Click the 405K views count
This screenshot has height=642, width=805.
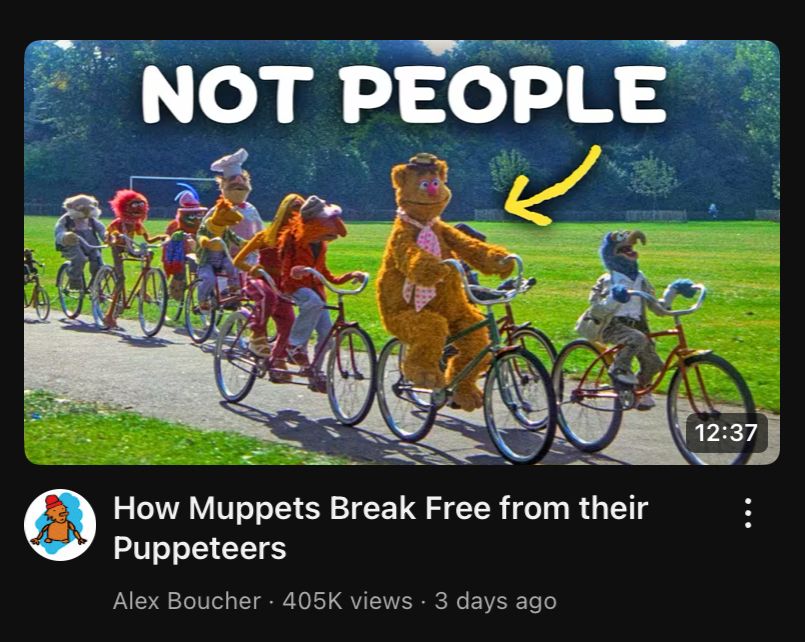point(347,601)
